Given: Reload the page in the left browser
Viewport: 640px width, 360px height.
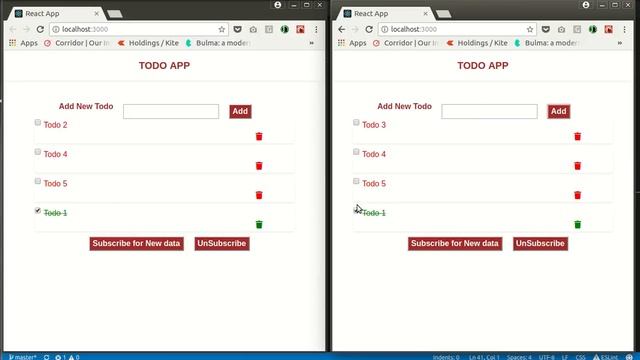Looking at the screenshot, I should tap(40, 29).
